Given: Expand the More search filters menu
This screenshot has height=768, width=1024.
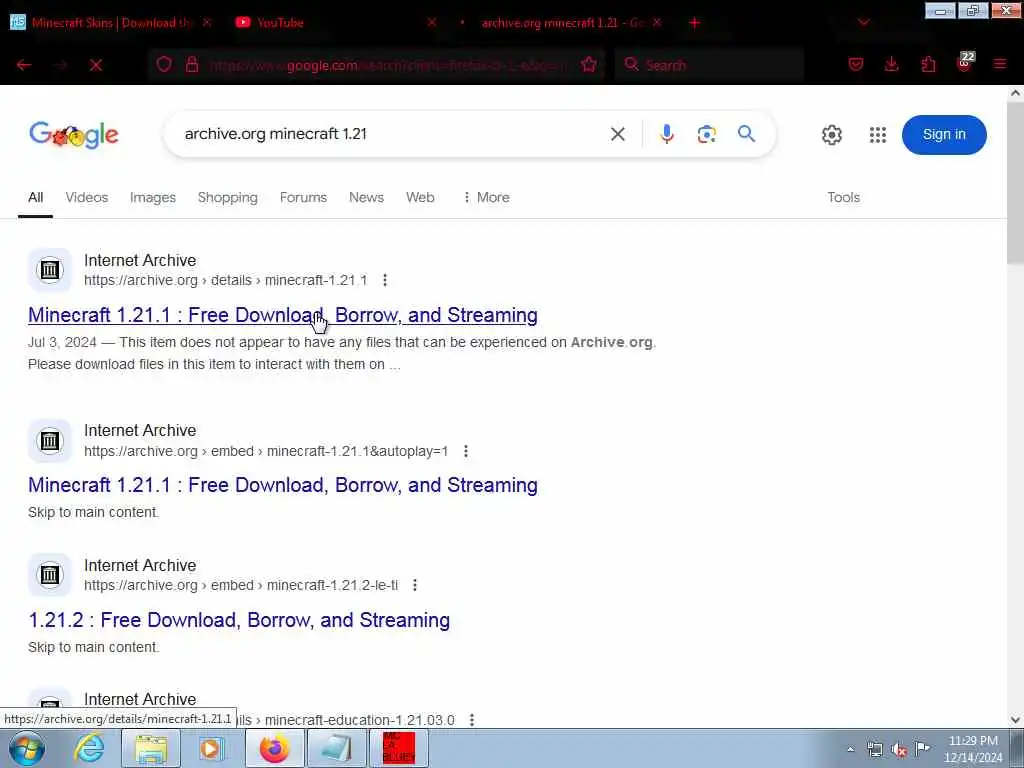Looking at the screenshot, I should pyautogui.click(x=486, y=197).
